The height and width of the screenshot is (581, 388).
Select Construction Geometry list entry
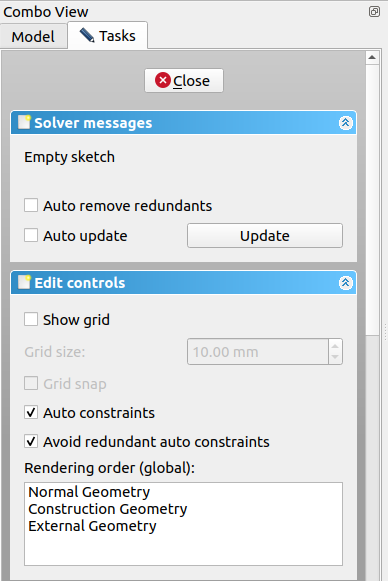(108, 509)
